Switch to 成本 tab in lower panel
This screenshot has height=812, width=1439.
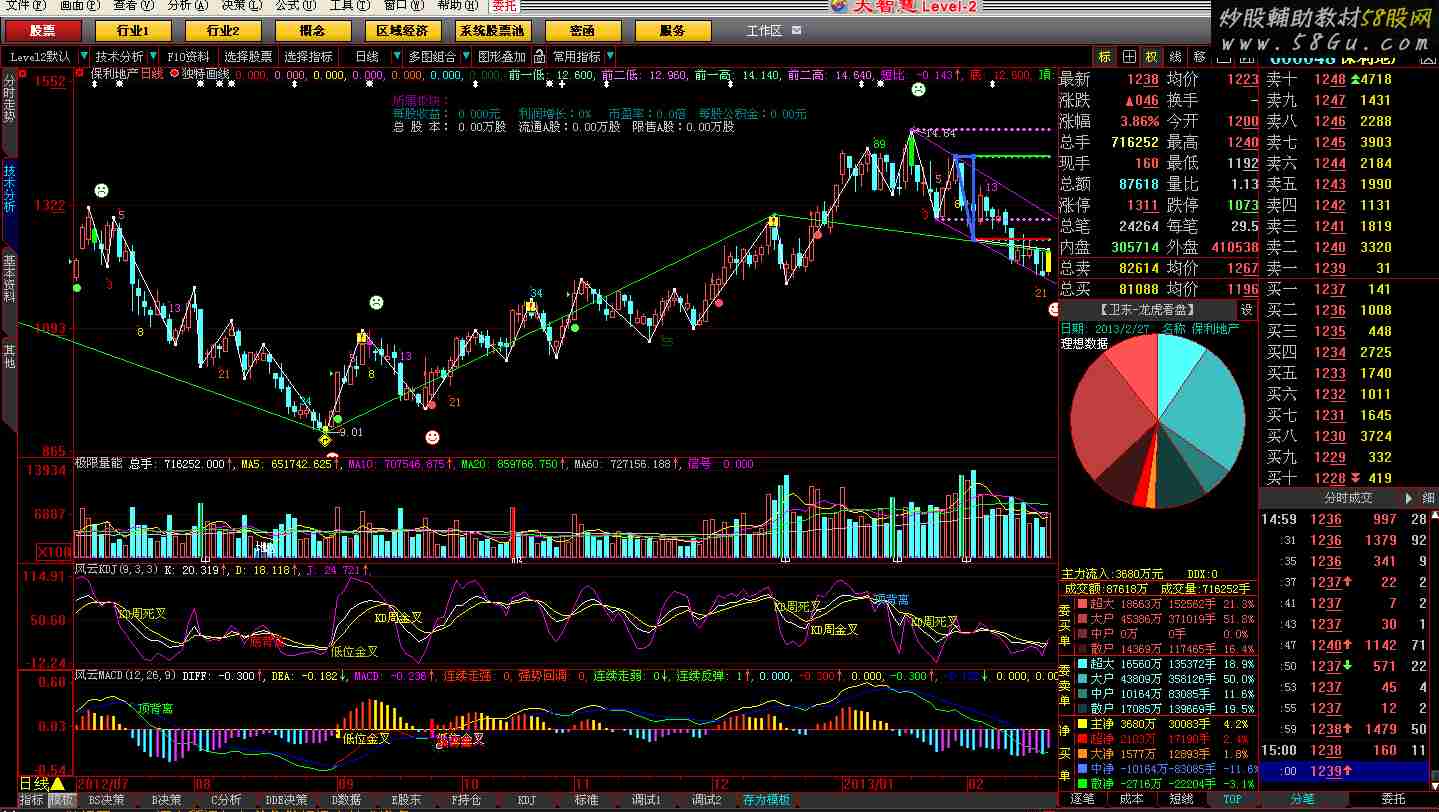1131,799
